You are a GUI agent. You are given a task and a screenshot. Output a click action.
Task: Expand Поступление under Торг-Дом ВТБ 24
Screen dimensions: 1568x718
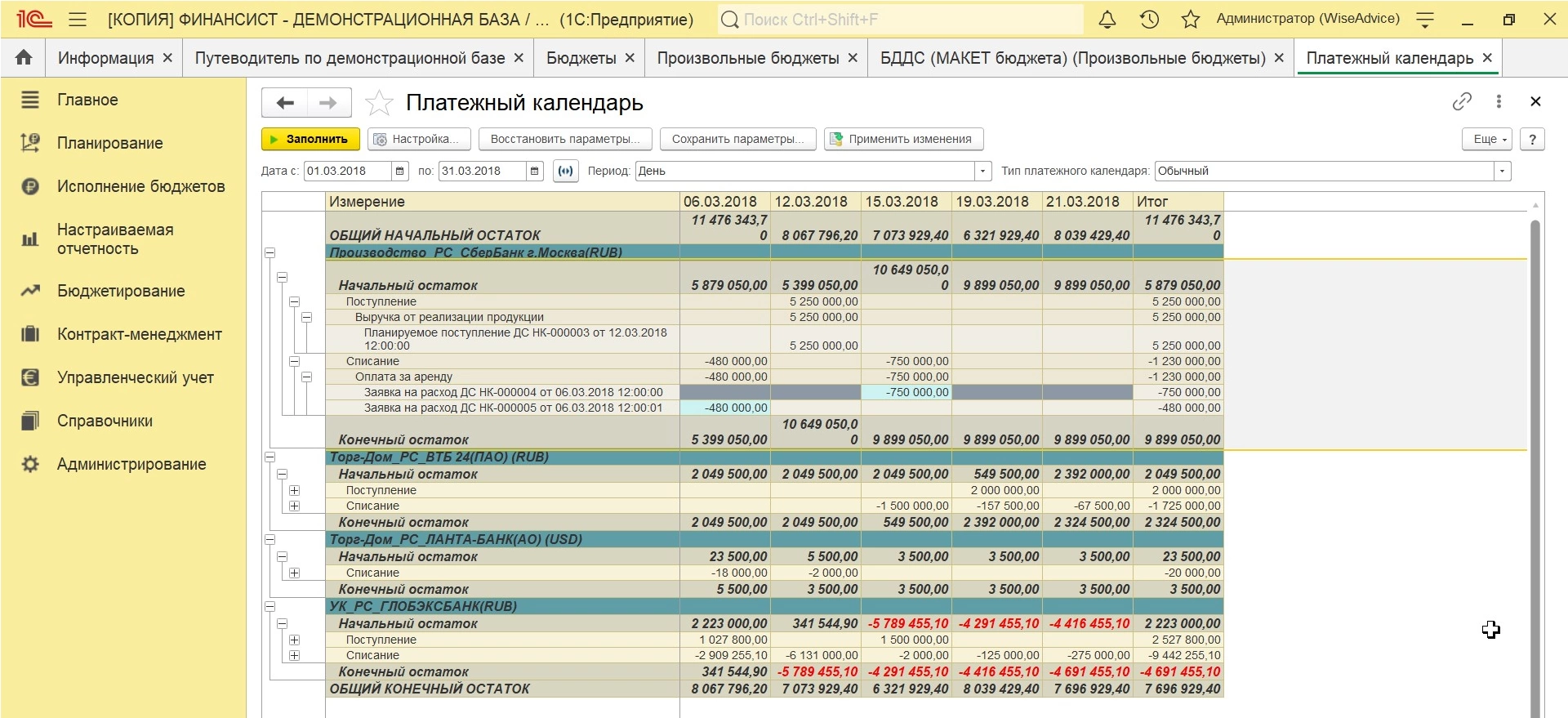coord(294,490)
